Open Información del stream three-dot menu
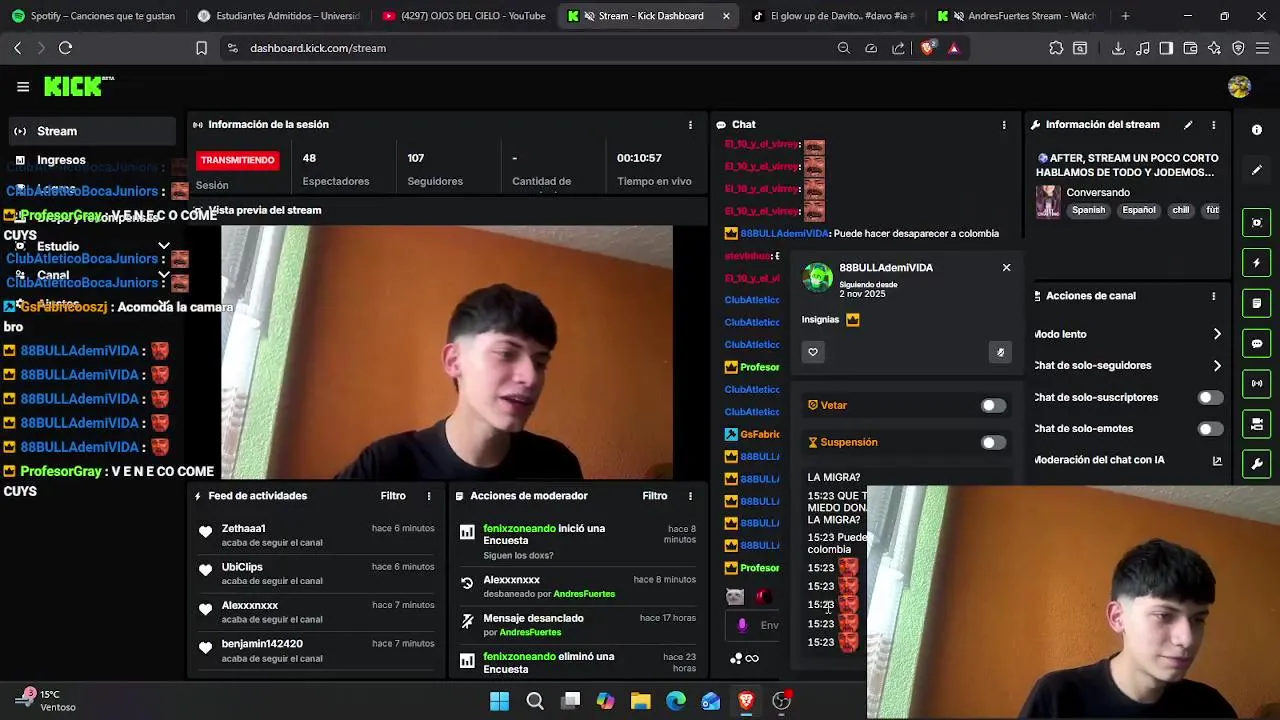This screenshot has height=720, width=1280. tap(1214, 125)
